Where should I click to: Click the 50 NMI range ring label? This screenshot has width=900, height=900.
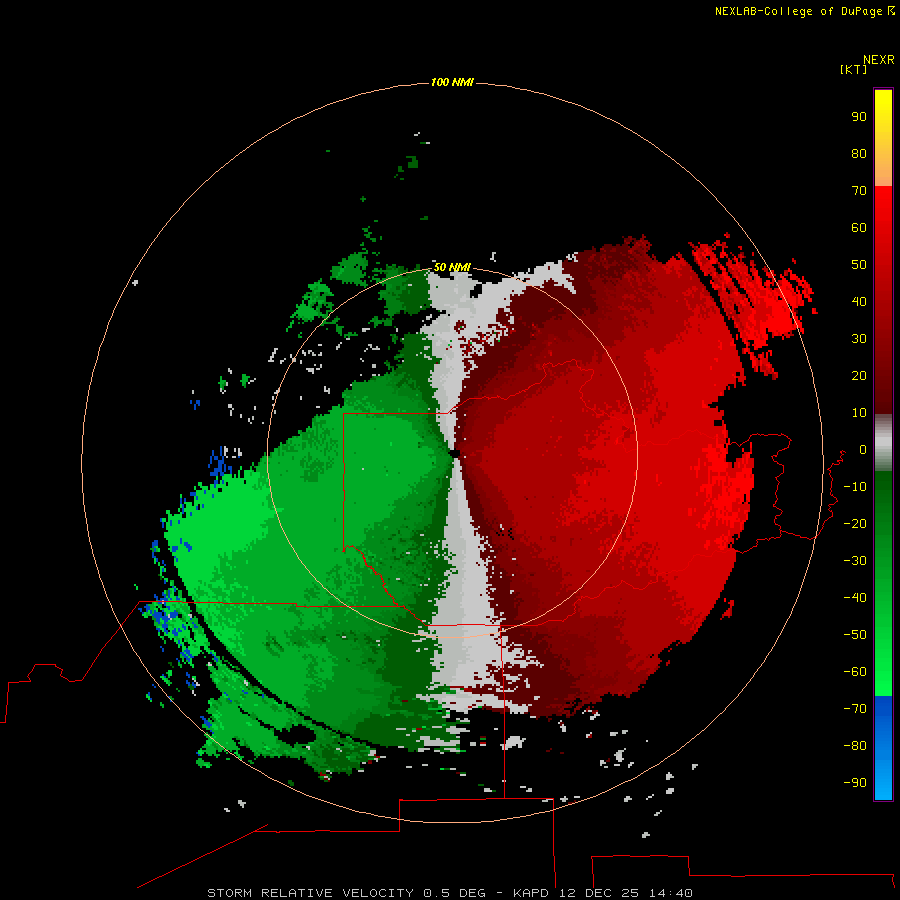pos(452,267)
